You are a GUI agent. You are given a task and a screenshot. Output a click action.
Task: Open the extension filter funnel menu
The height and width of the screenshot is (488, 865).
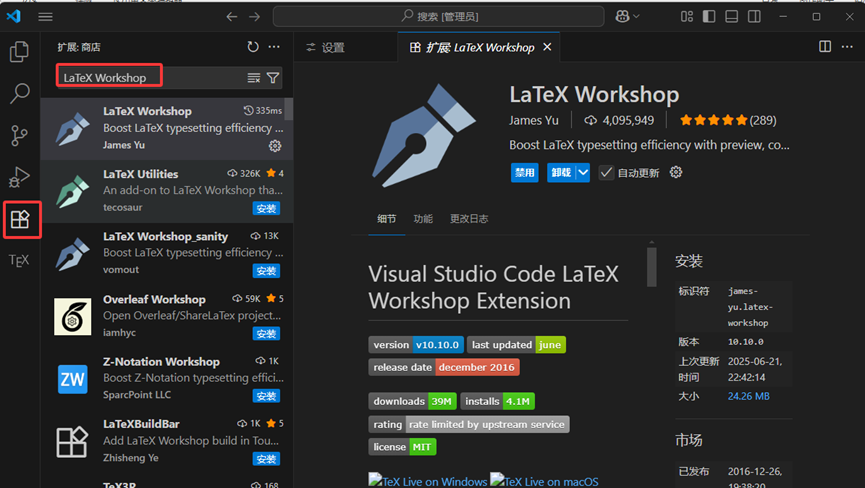273,78
